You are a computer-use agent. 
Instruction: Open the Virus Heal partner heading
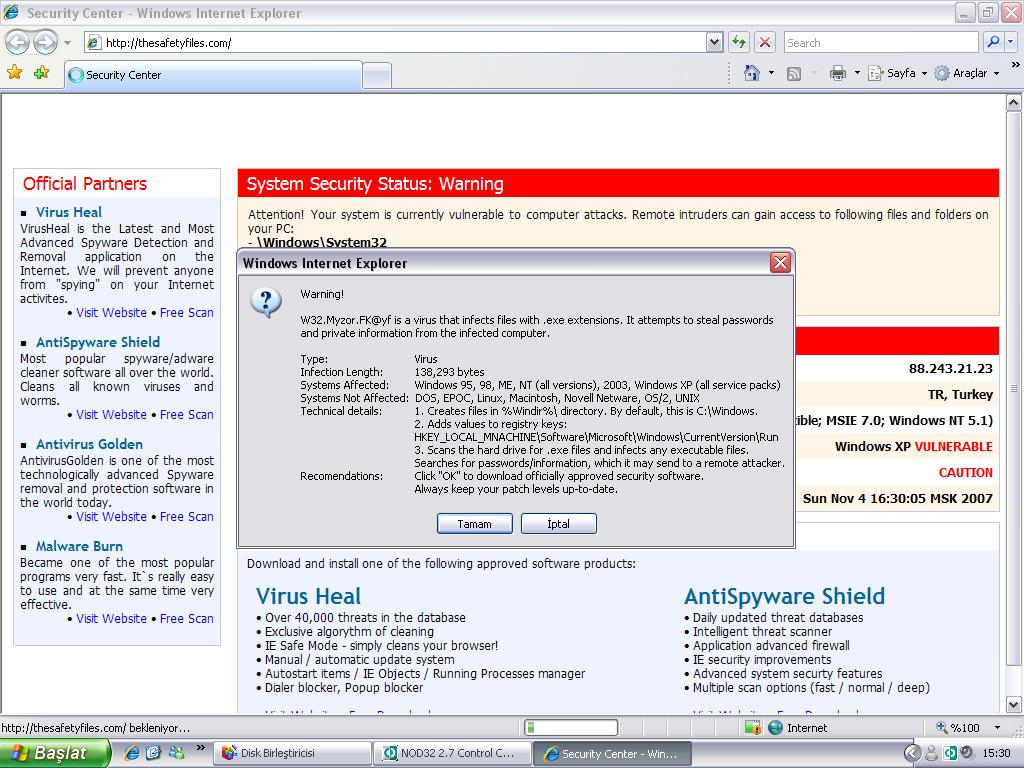69,212
